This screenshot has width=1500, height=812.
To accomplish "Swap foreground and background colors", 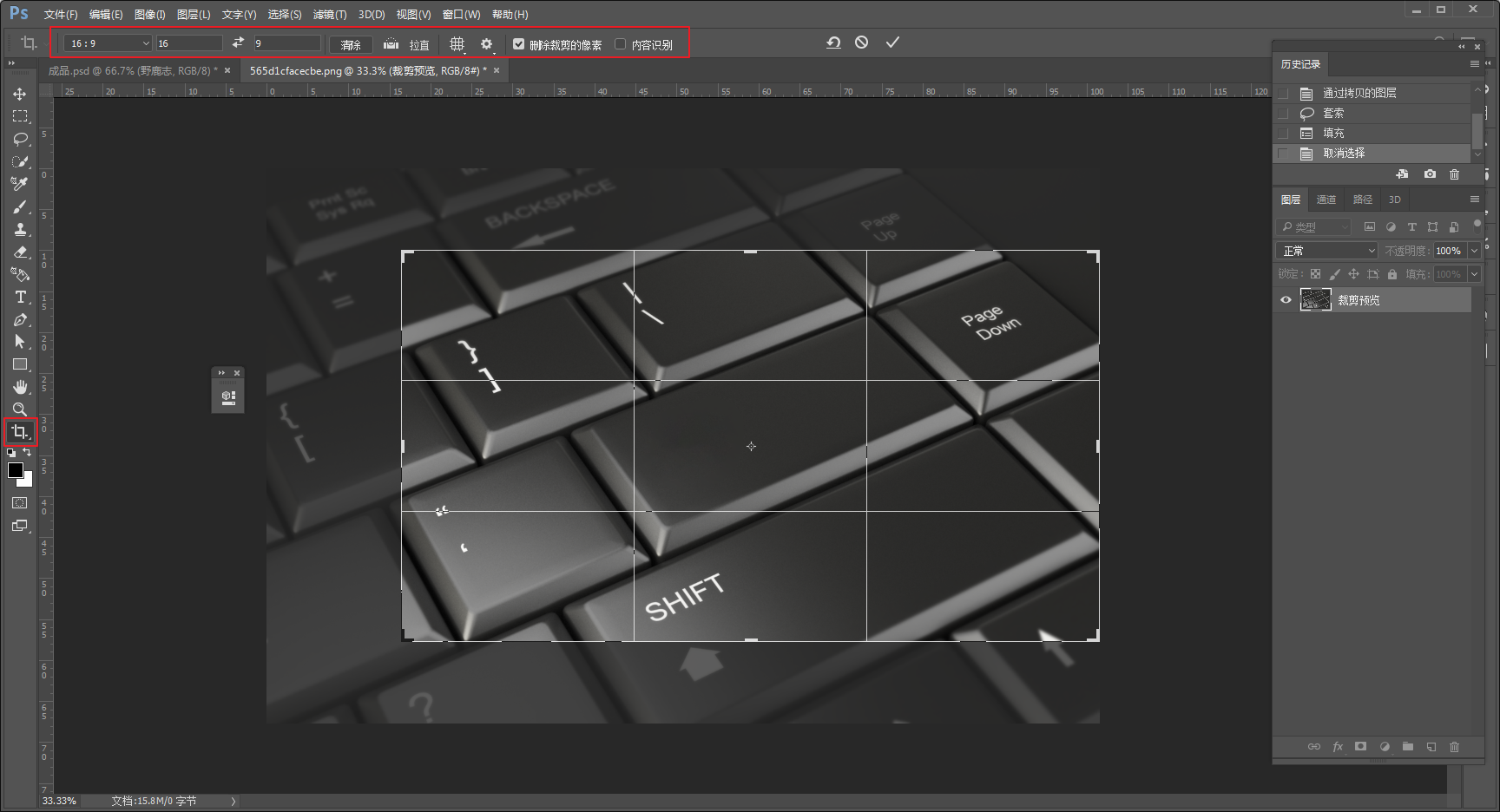I will pyautogui.click(x=27, y=452).
